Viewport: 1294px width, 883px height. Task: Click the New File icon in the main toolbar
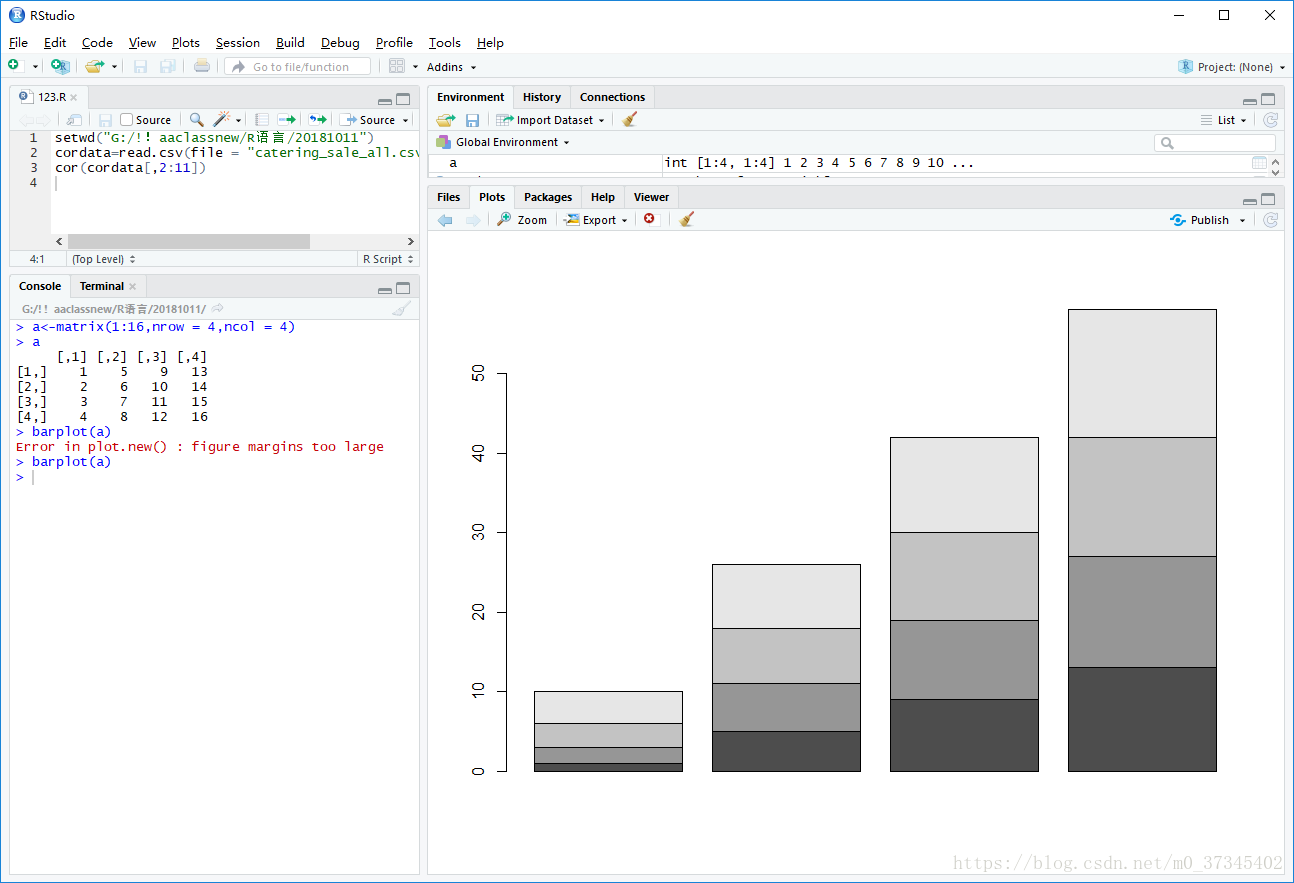14,66
